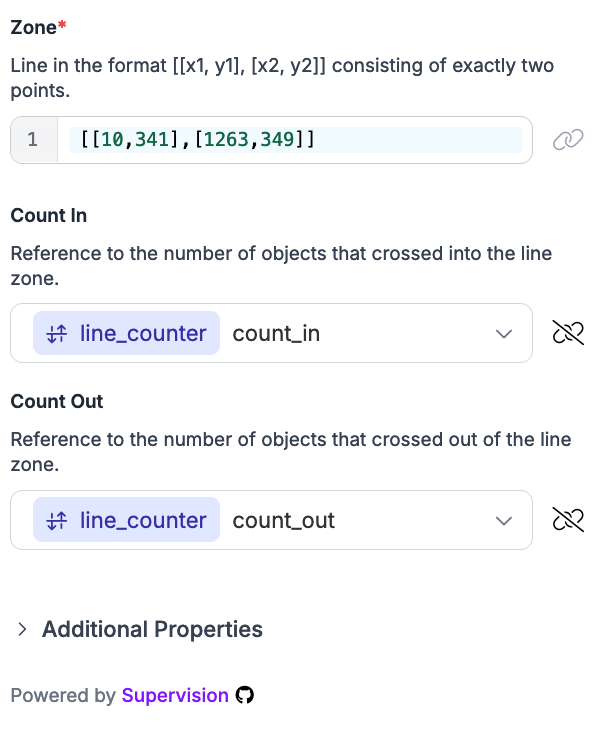Image resolution: width=598 pixels, height=746 pixels.
Task: Open the GitHub icon next to Supervision
Action: [245, 695]
